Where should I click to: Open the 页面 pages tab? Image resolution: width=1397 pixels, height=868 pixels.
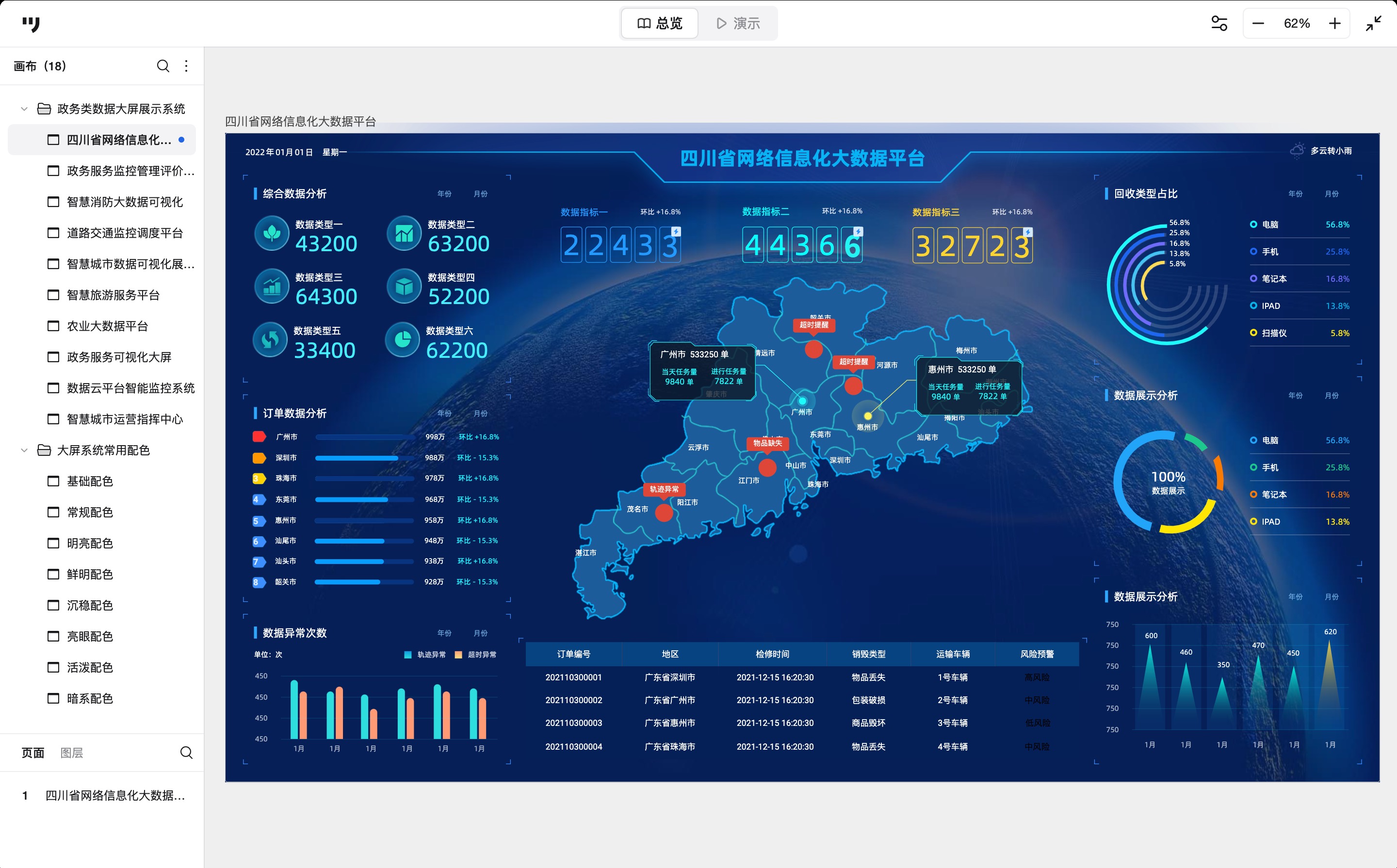click(x=32, y=753)
